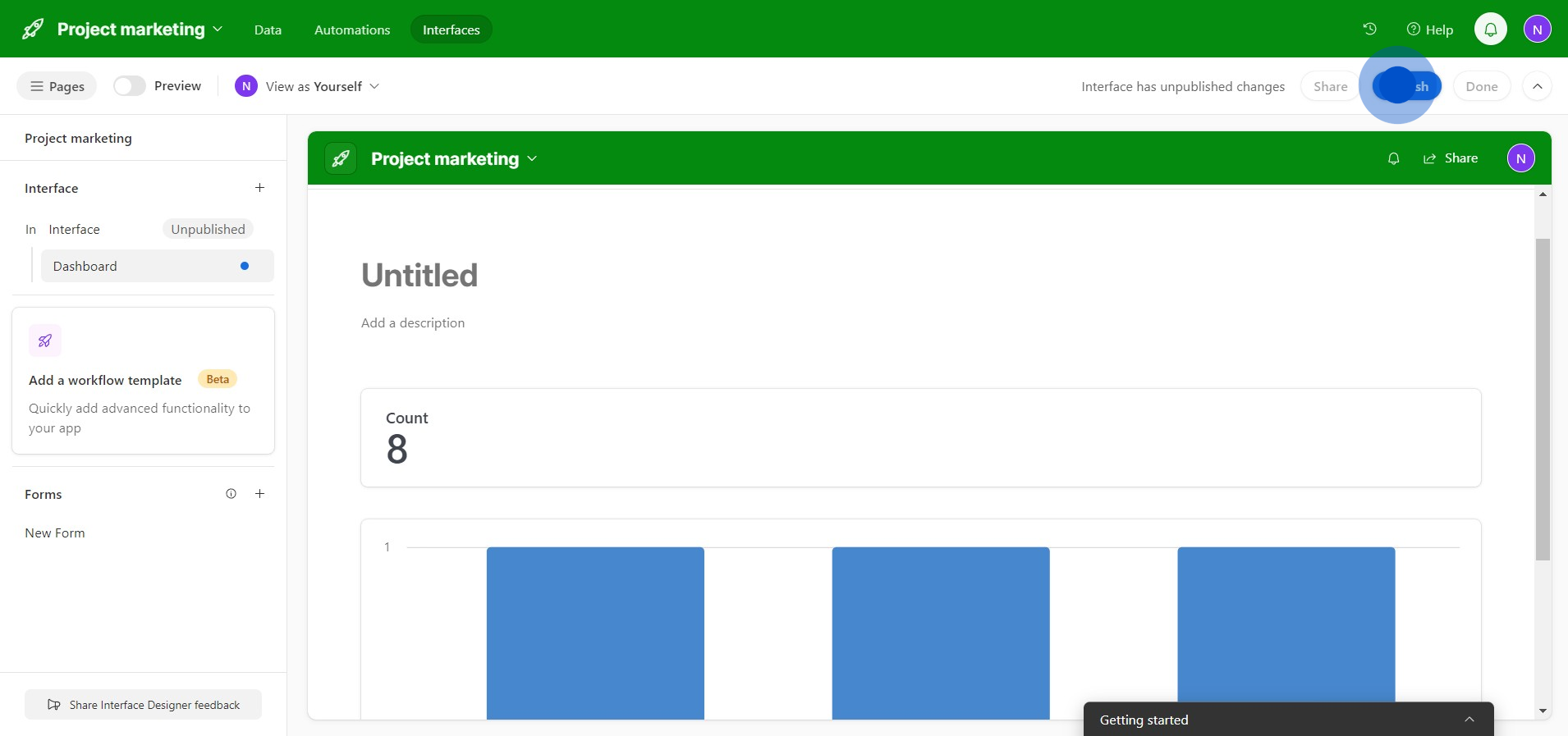Click the middle bar in the chart
The height and width of the screenshot is (736, 1568).
click(941, 633)
